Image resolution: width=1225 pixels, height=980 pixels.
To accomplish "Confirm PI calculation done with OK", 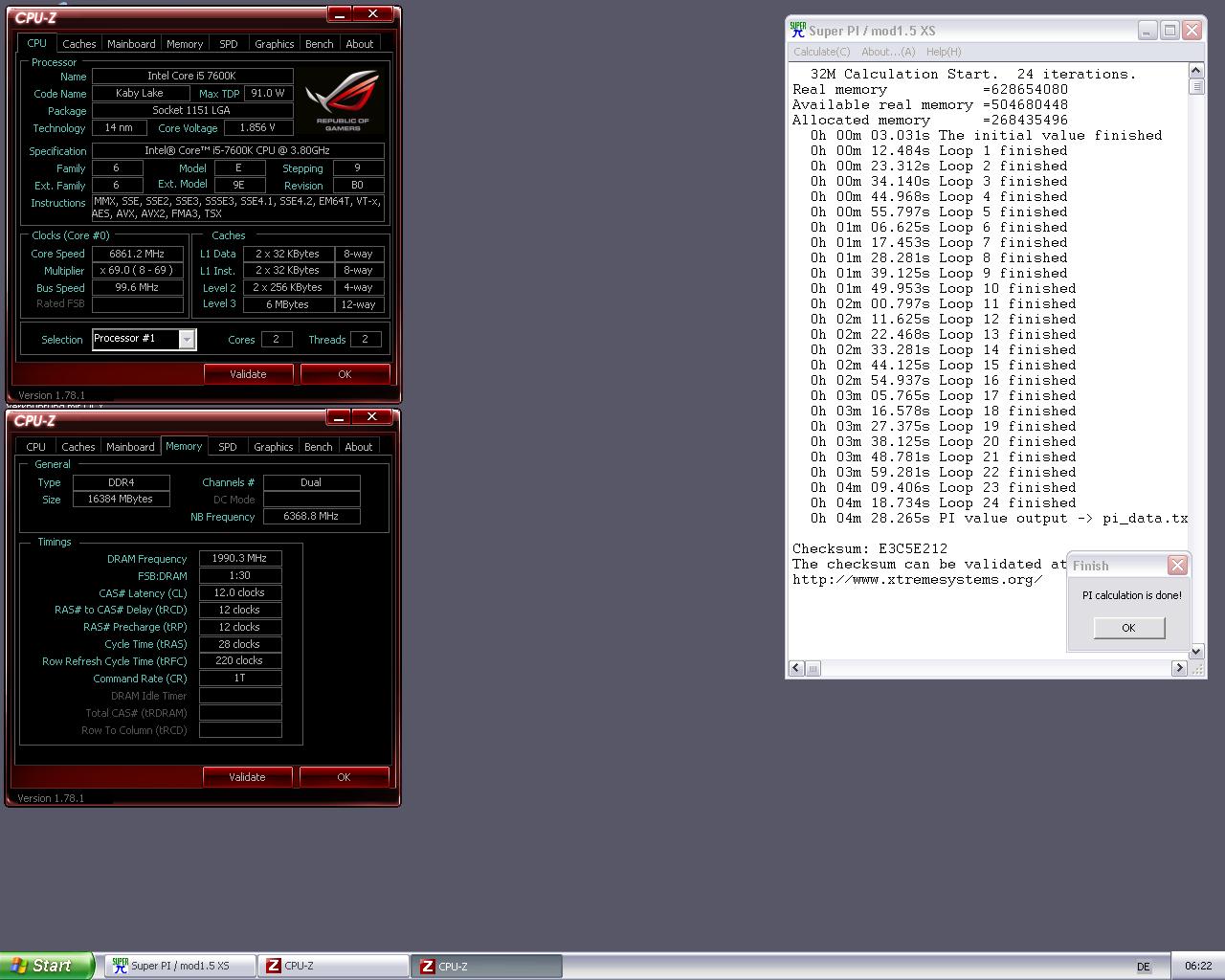I will 1128,628.
